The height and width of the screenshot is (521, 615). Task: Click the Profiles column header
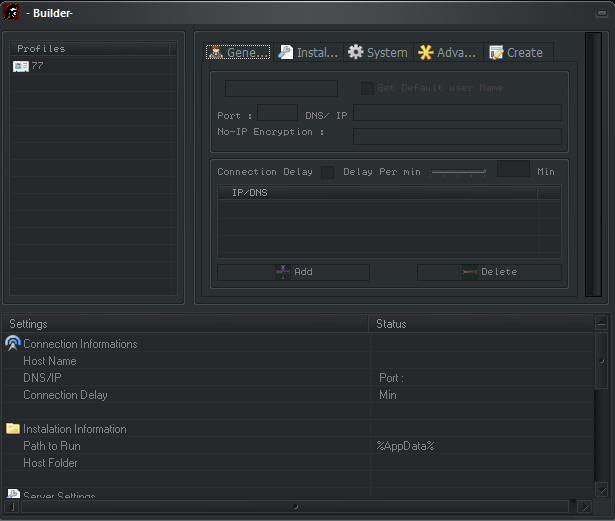click(x=90, y=49)
